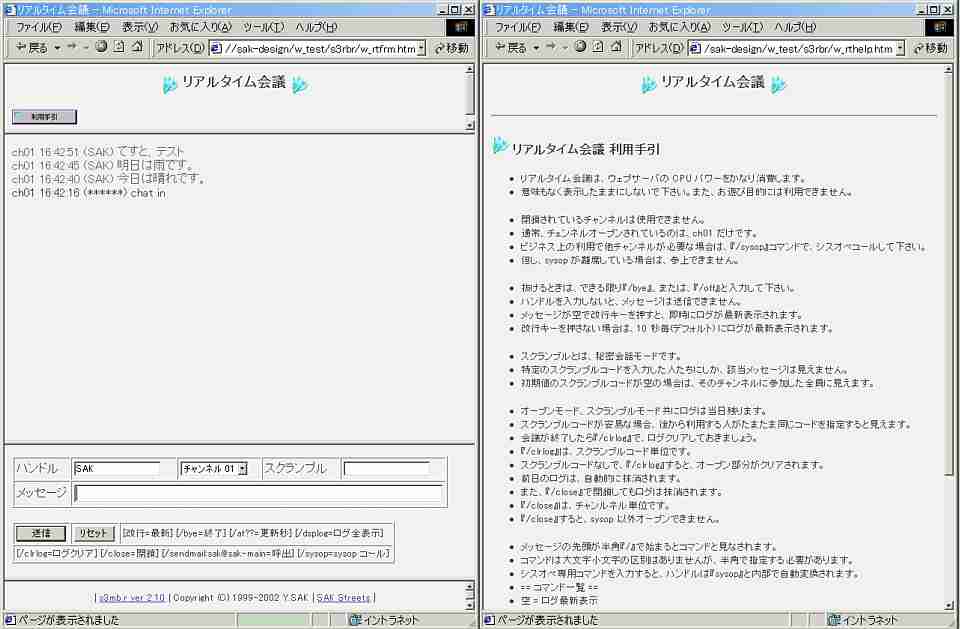The height and width of the screenshot is (629, 960).
Task: Click the page-done icon in left status bar
Action: pos(9,620)
